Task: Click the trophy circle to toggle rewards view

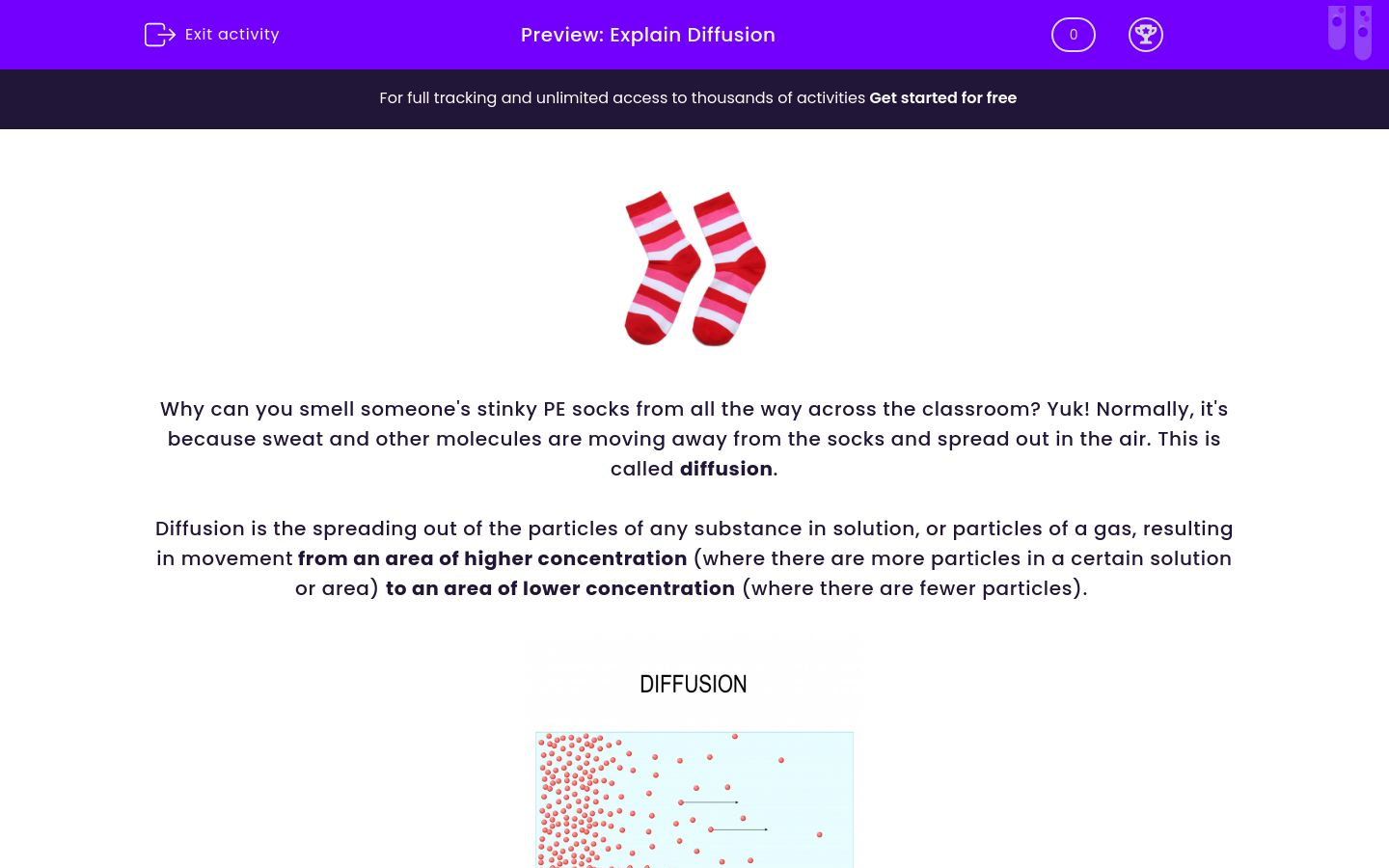Action: pos(1146,35)
